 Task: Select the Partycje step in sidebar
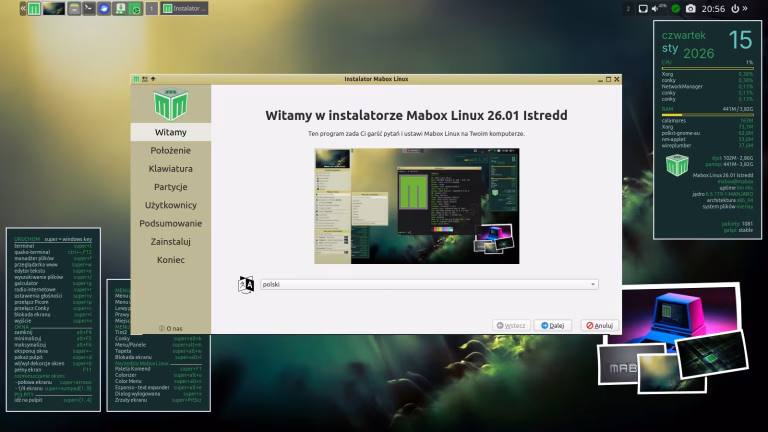[171, 186]
